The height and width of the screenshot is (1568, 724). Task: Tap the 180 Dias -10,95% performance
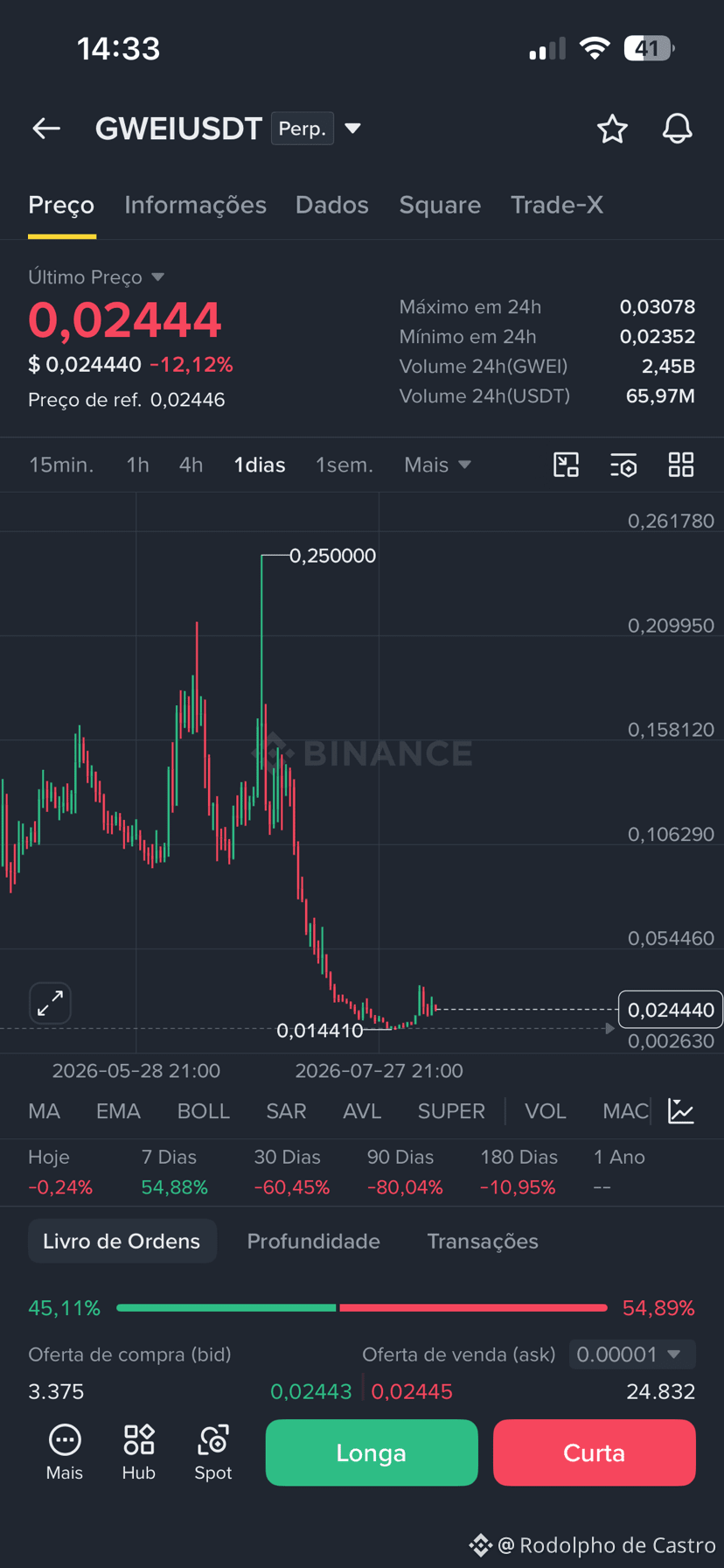(519, 1172)
